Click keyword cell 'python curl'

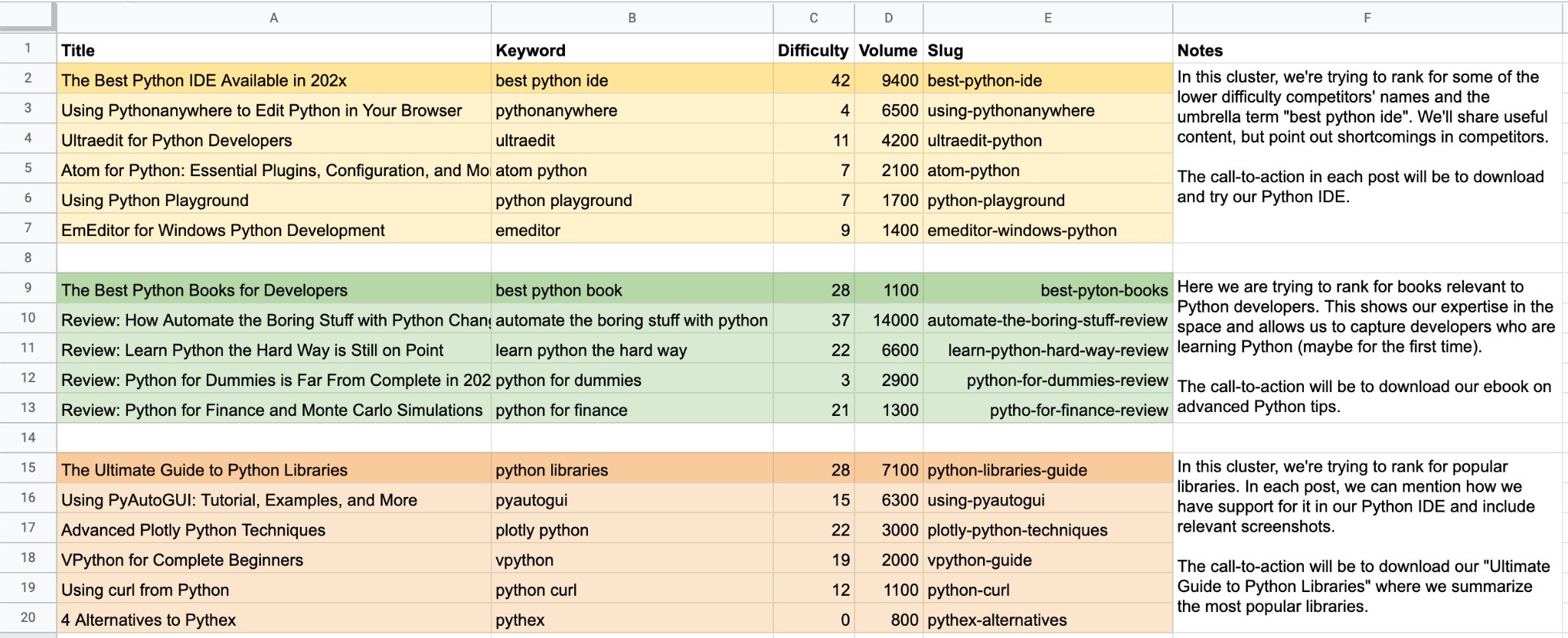point(632,587)
